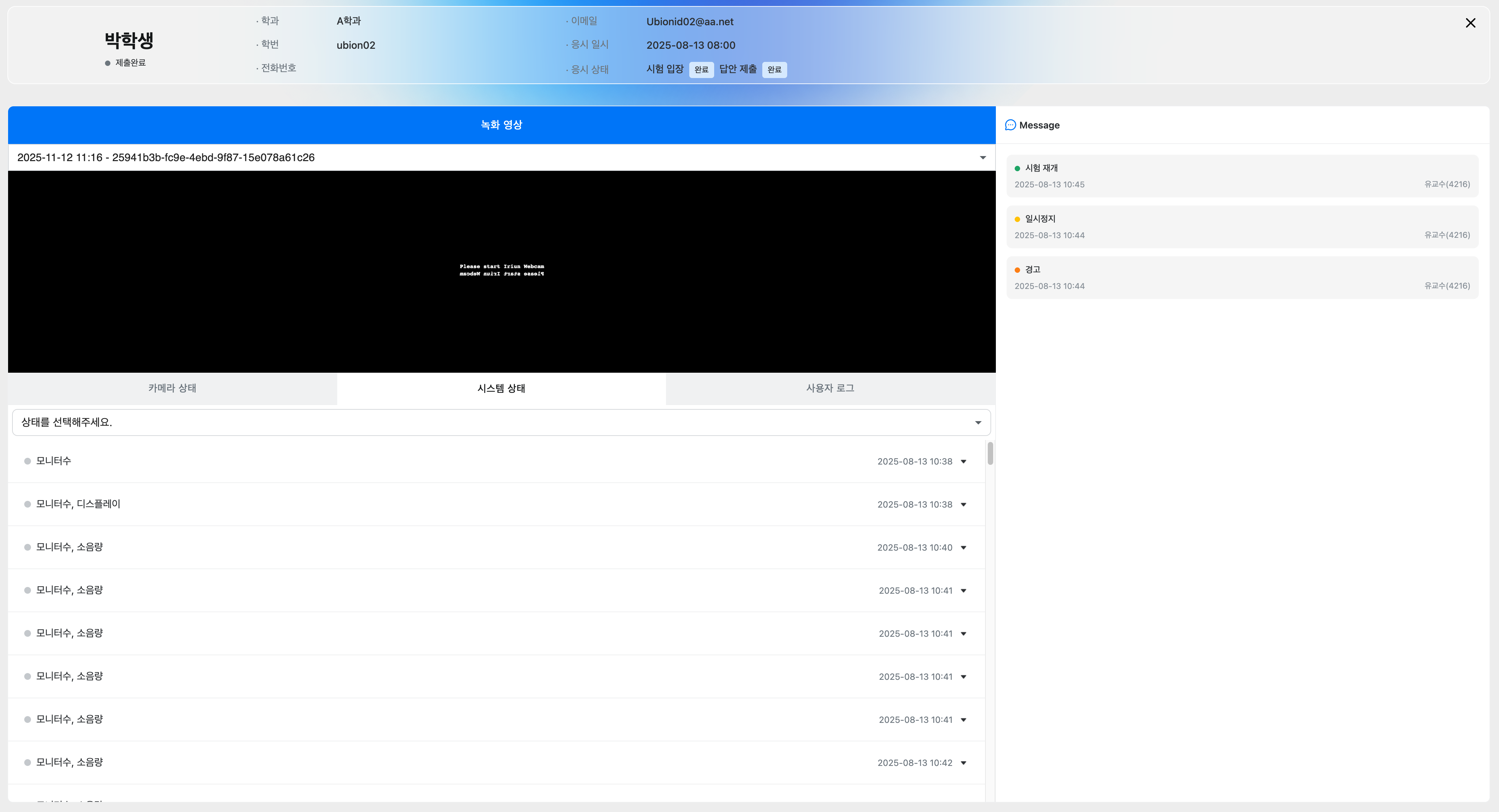Open the recording selection dropdown
The image size is (1499, 812).
click(x=982, y=158)
